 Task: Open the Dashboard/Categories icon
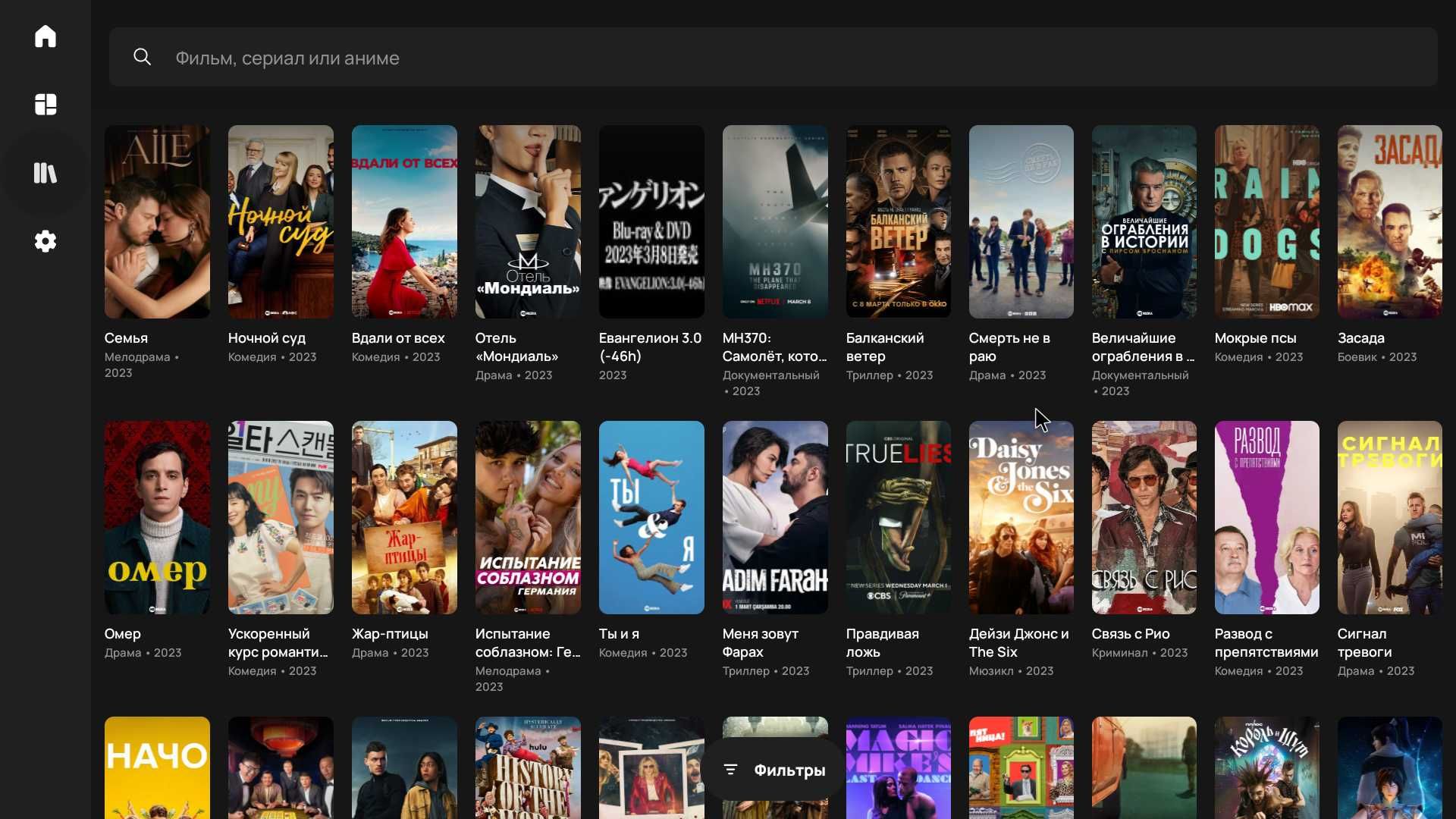click(x=45, y=104)
